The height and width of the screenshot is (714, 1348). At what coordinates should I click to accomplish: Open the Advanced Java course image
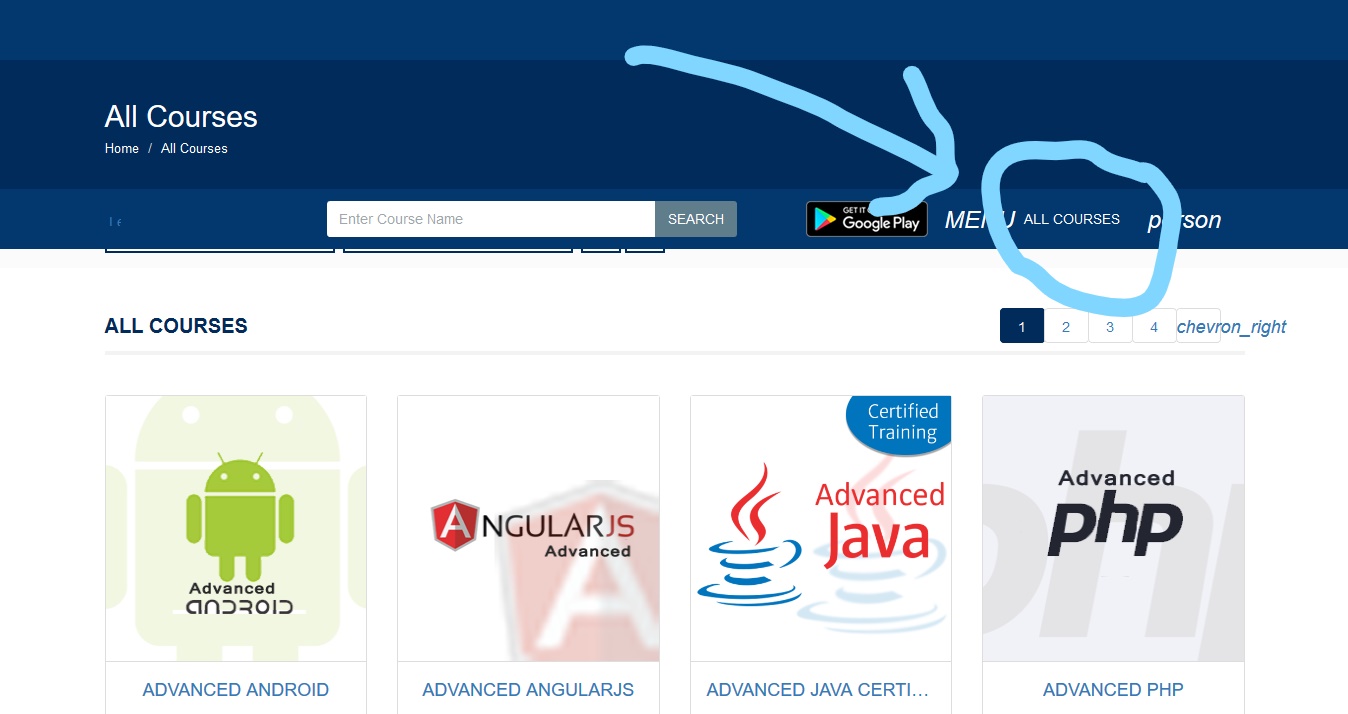click(821, 528)
